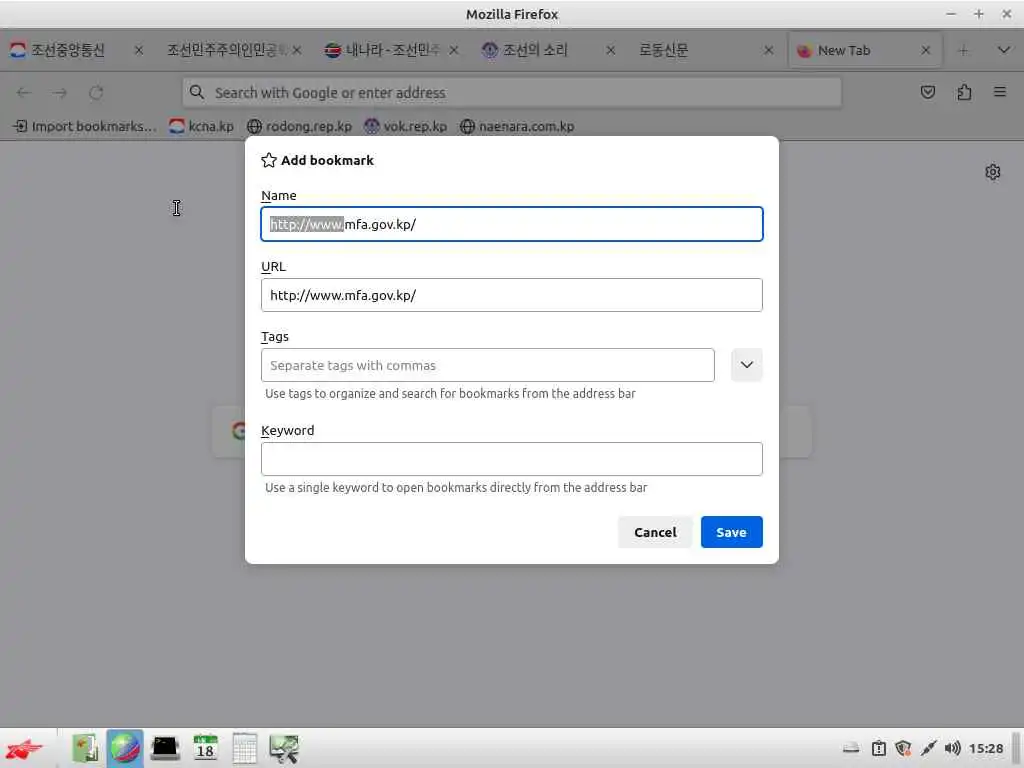Open the rodong.rep.kp bookmark

[300, 127]
